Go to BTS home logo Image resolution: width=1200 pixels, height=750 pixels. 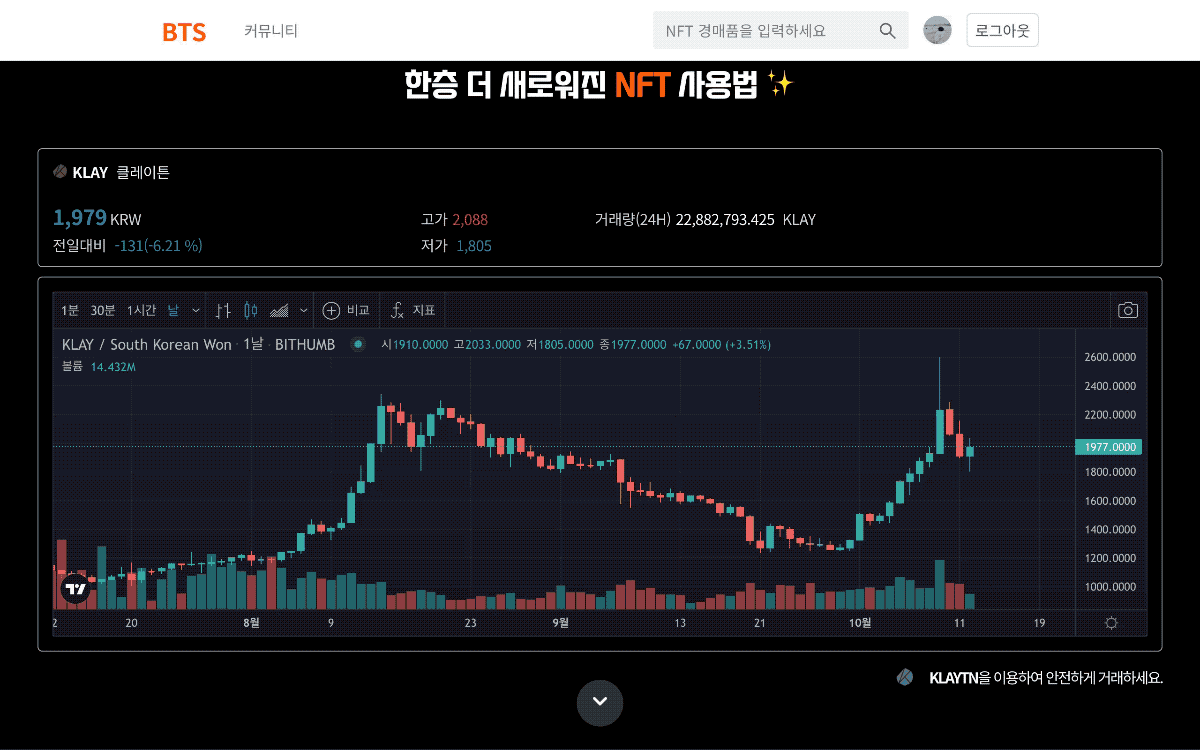184,32
